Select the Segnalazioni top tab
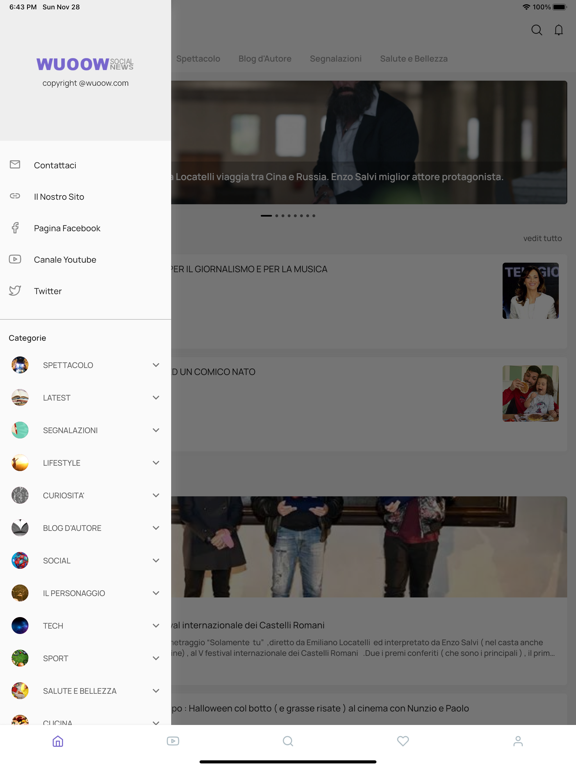This screenshot has width=576, height=768. [336, 59]
